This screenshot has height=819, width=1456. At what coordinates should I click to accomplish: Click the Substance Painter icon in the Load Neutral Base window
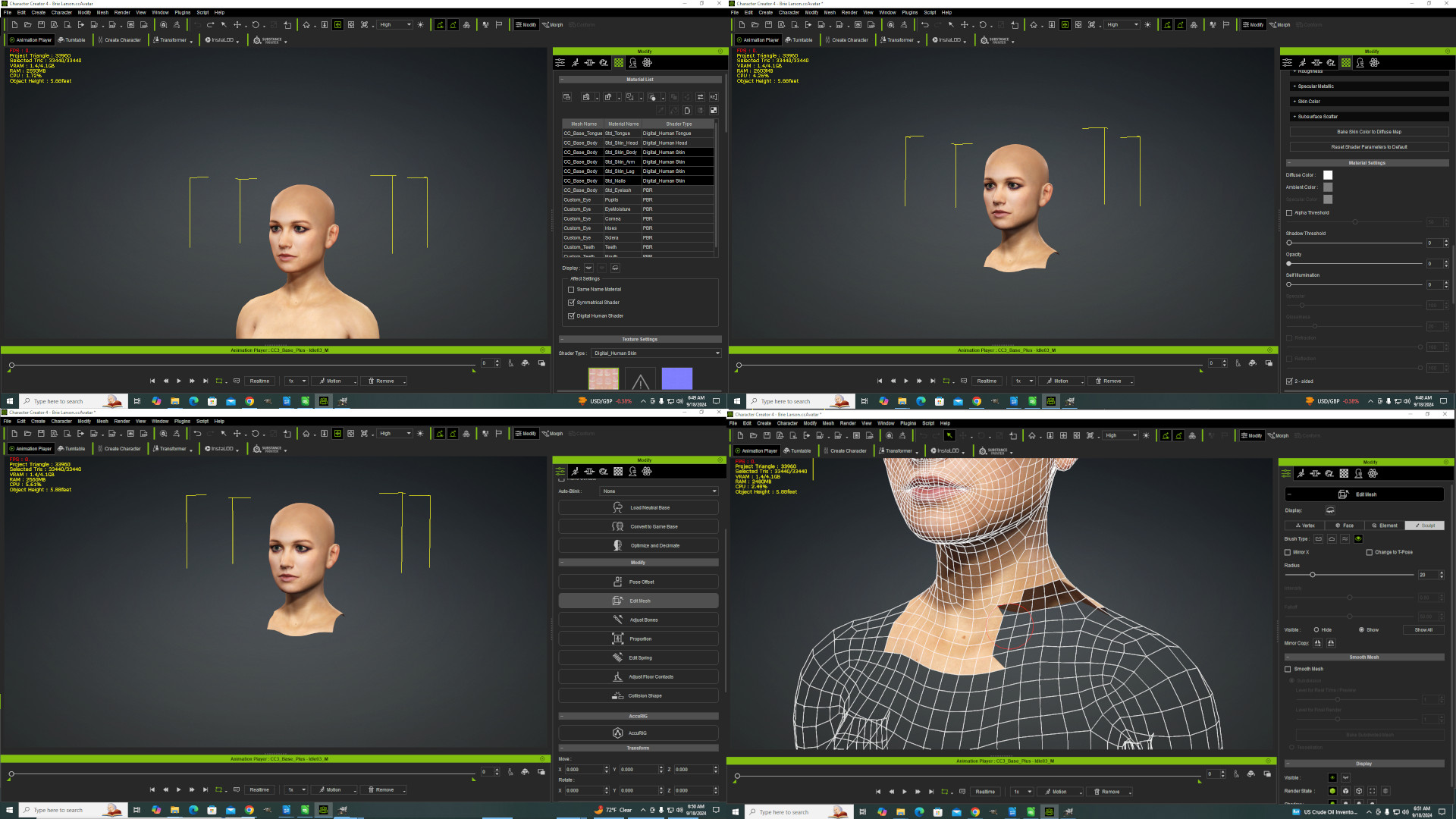[x=268, y=449]
